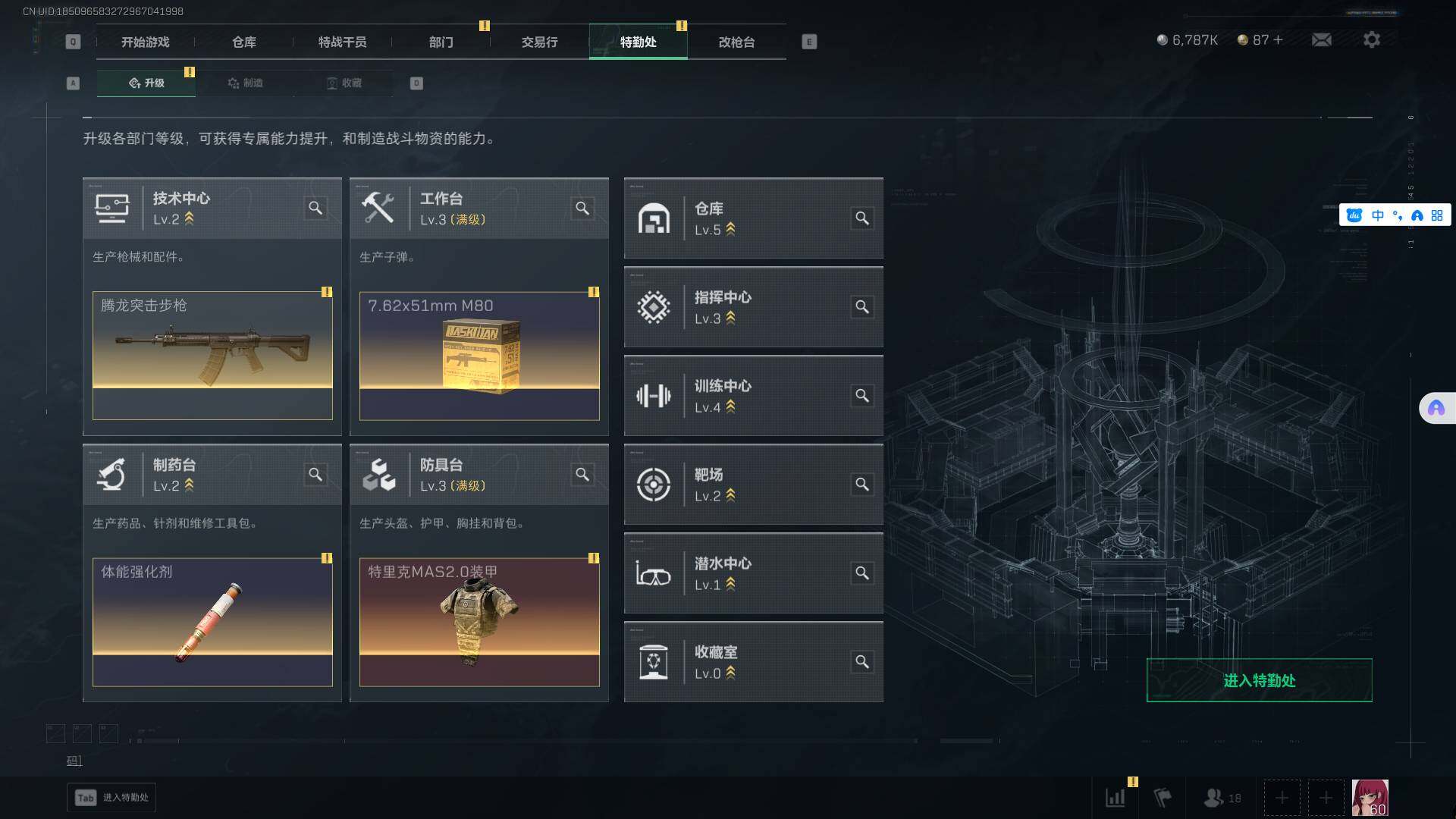Open the 交易行 top menu tab
Screen dimensions: 1456x819
(539, 42)
